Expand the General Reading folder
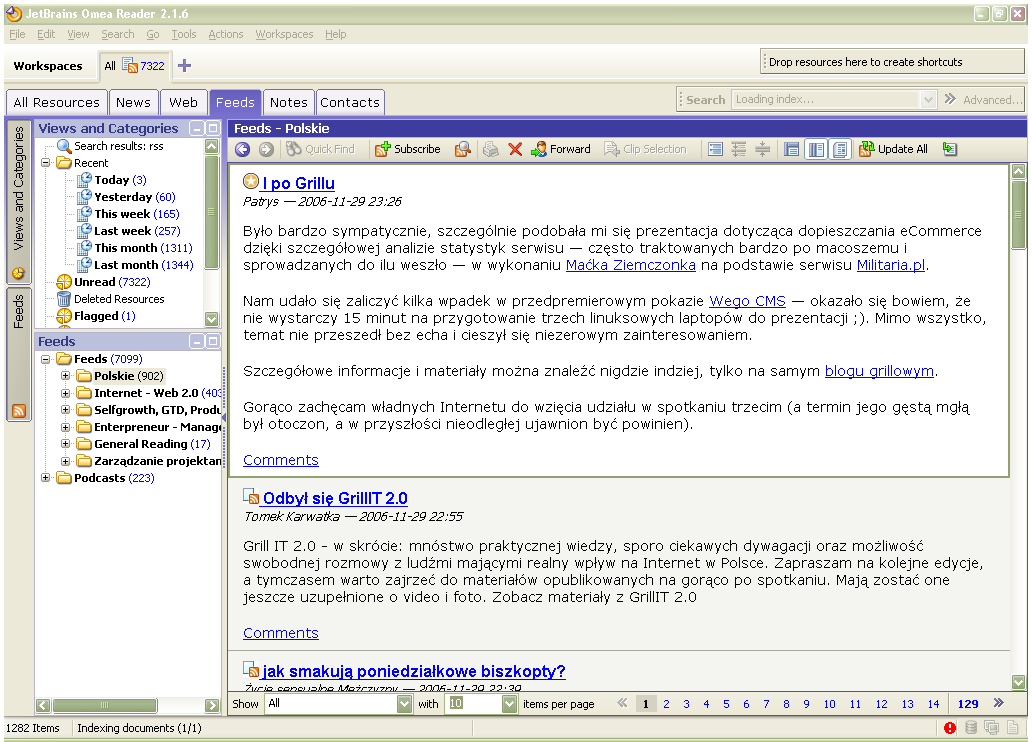This screenshot has width=1032, height=742. pyautogui.click(x=65, y=444)
